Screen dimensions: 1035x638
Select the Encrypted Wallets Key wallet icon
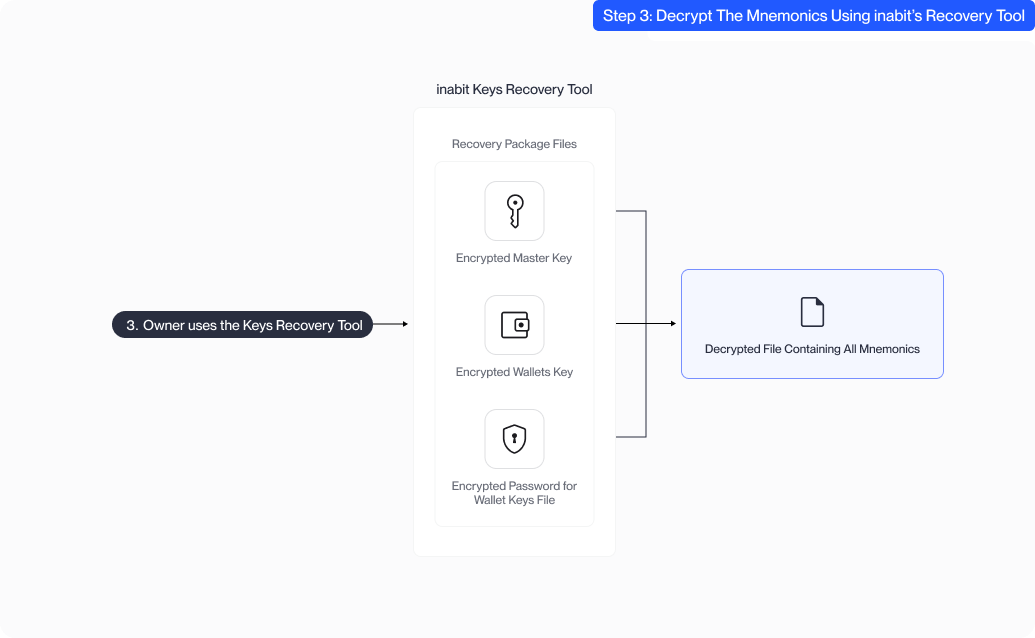point(514,325)
